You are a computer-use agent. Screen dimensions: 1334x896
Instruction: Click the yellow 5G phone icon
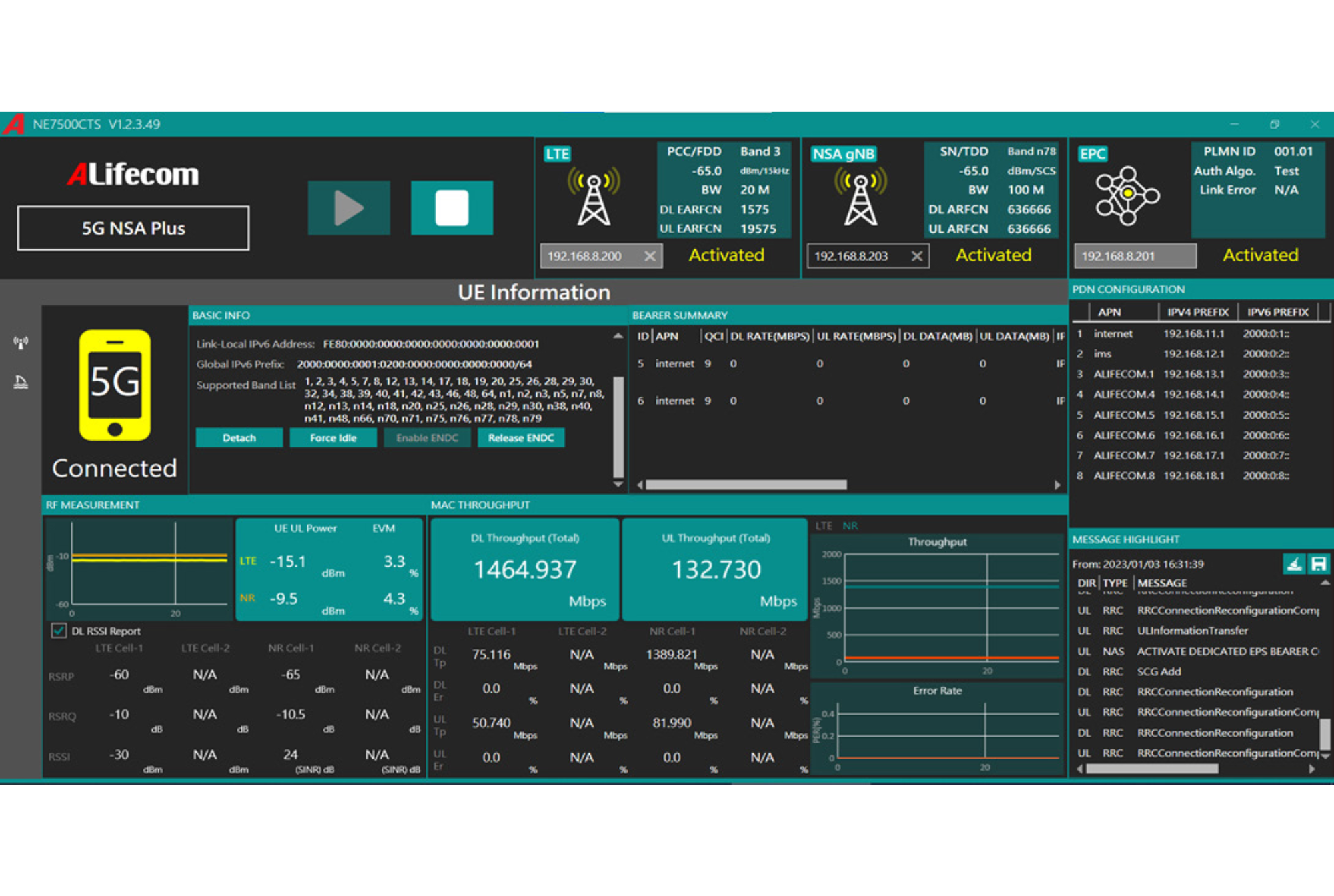point(115,385)
